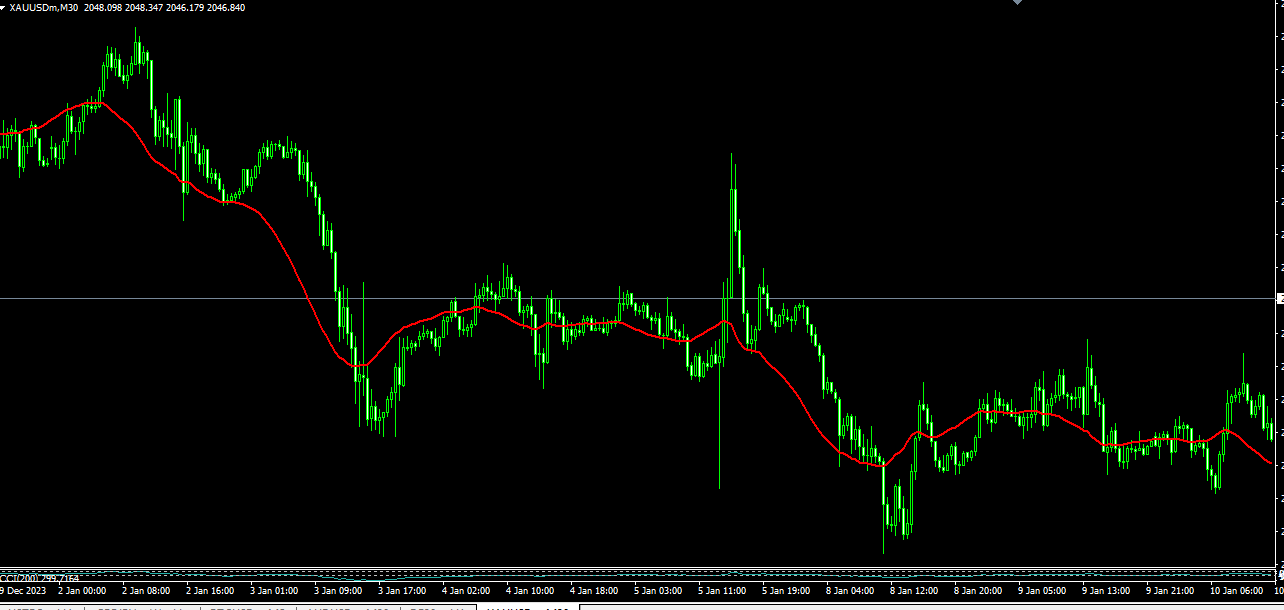Click the 4 Jan 02:00 time label
This screenshot has height=610, width=1284.
pyautogui.click(x=466, y=591)
